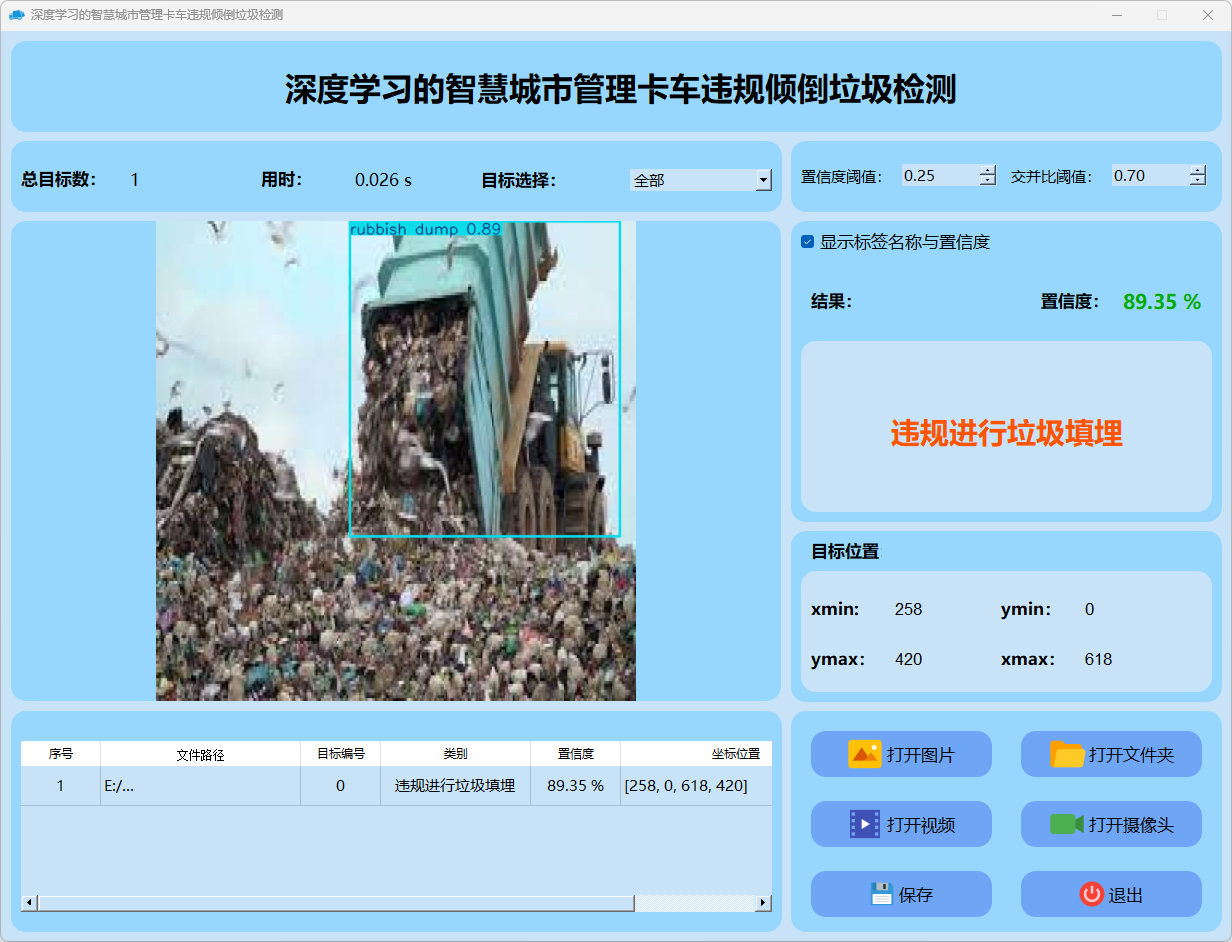Image resolution: width=1232 pixels, height=942 pixels.
Task: Click the 置信度 column header in table
Action: click(575, 754)
